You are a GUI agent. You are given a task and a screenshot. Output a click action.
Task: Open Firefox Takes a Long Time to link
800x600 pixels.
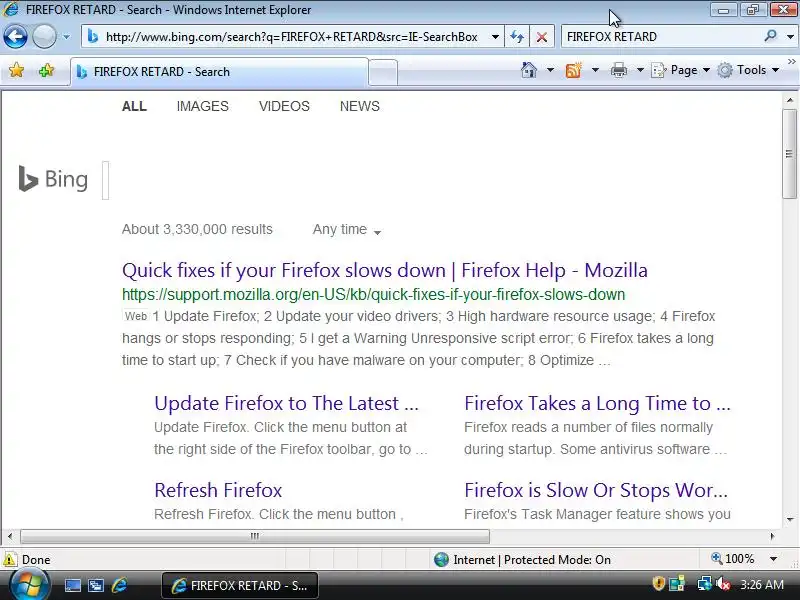tap(597, 403)
